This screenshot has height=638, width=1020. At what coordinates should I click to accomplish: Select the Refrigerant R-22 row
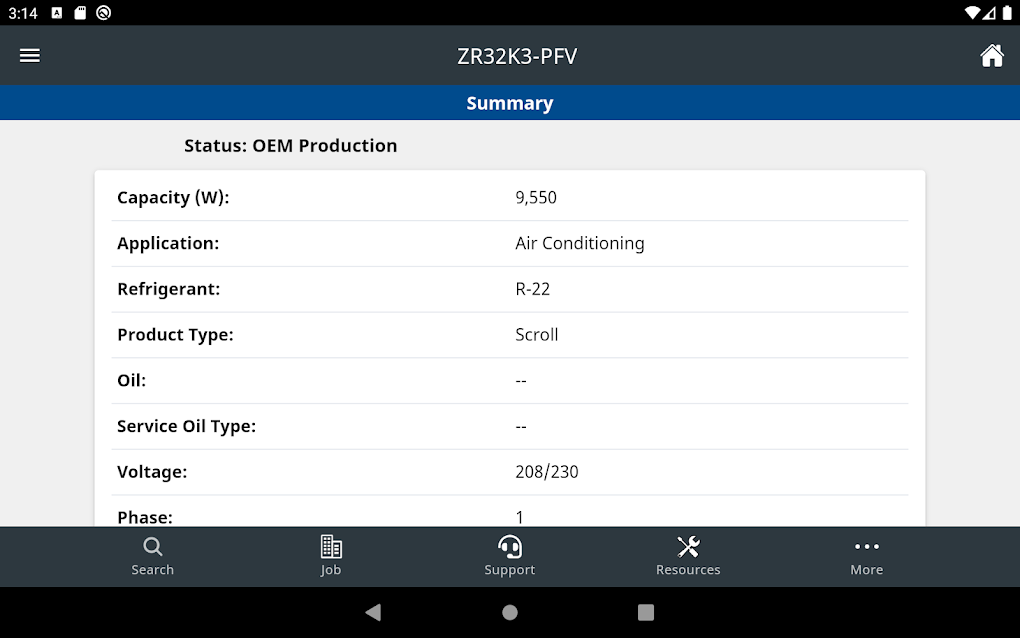(x=510, y=289)
